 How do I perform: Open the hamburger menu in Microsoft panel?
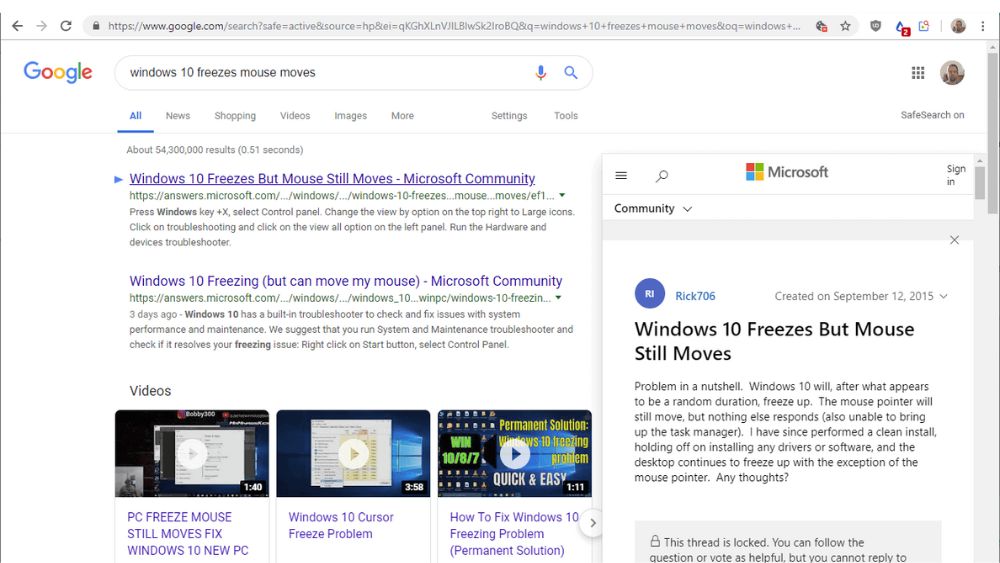pos(621,175)
